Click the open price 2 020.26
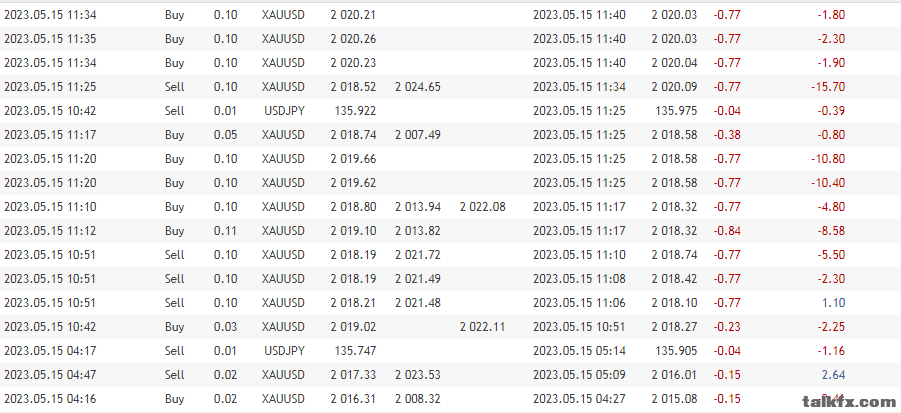Viewport: 901px width, 413px height. (353, 39)
